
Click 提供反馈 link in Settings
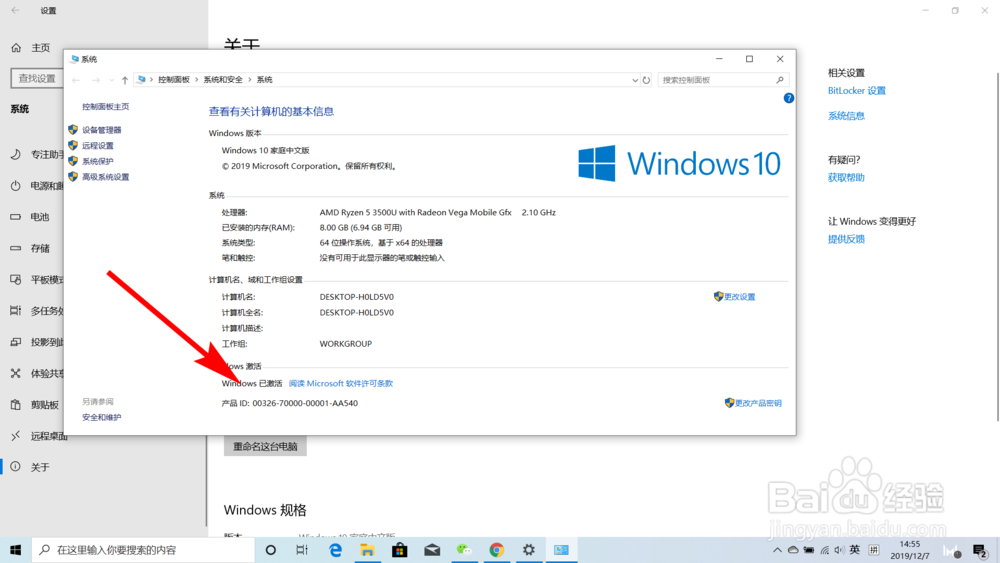point(846,239)
